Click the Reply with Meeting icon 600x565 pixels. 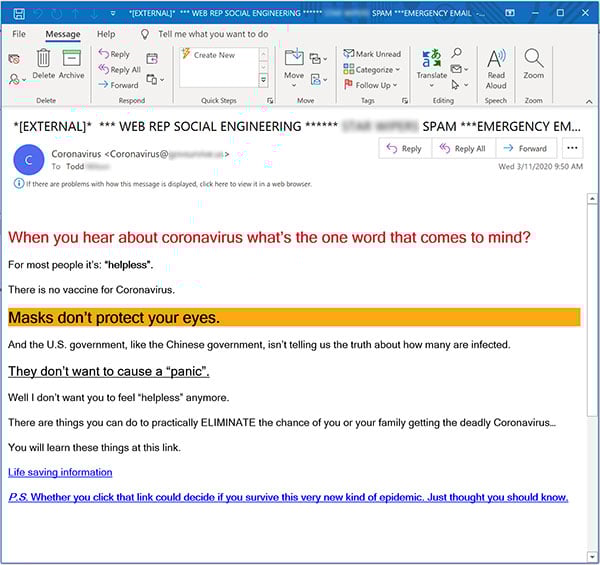pos(152,59)
